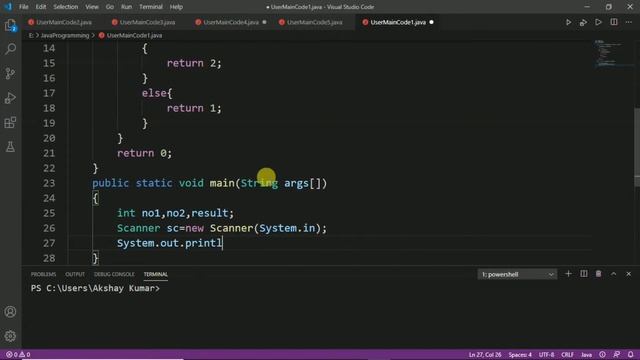This screenshot has width=640, height=360.
Task: Open Source Control view
Action: [x=11, y=73]
